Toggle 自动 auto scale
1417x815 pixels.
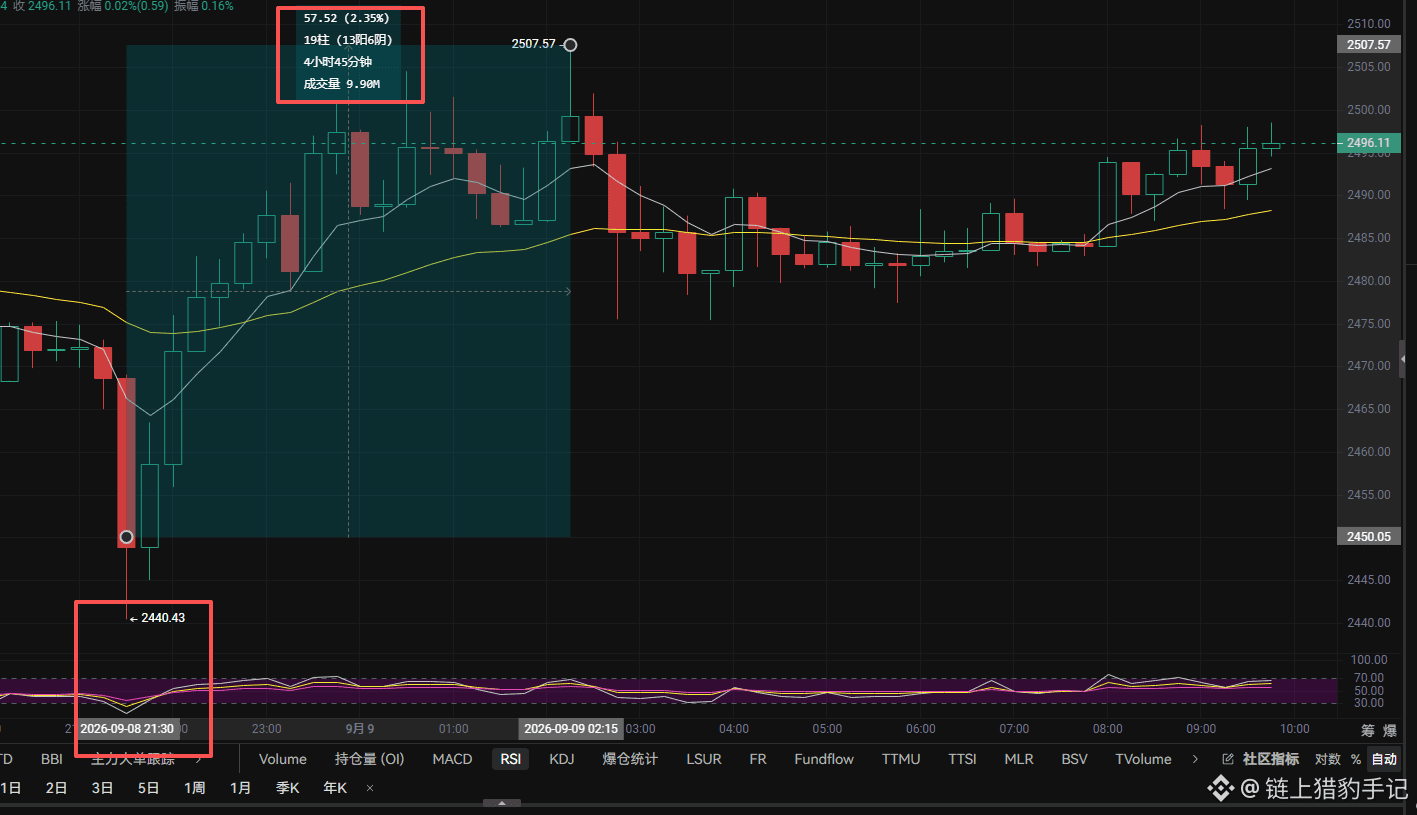[1384, 759]
